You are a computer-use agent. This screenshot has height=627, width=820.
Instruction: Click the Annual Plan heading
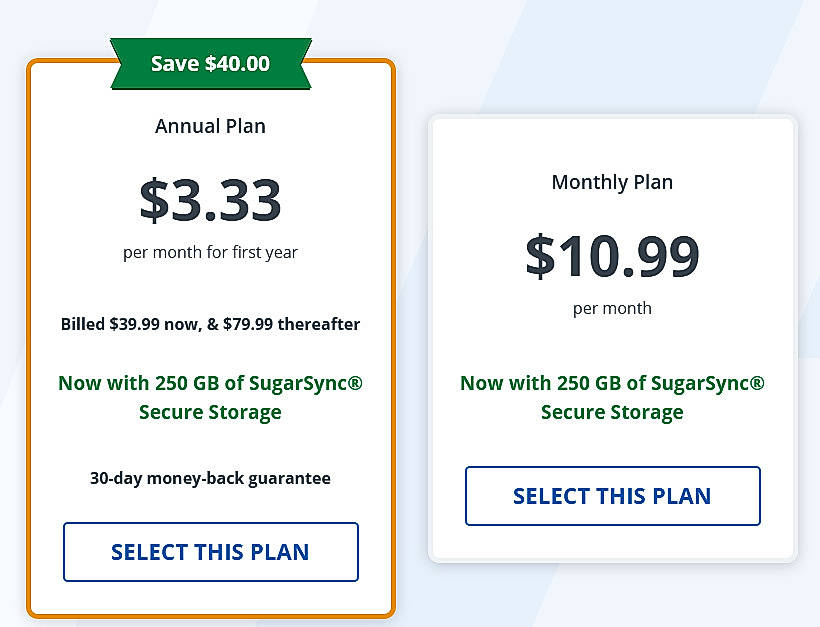(210, 126)
